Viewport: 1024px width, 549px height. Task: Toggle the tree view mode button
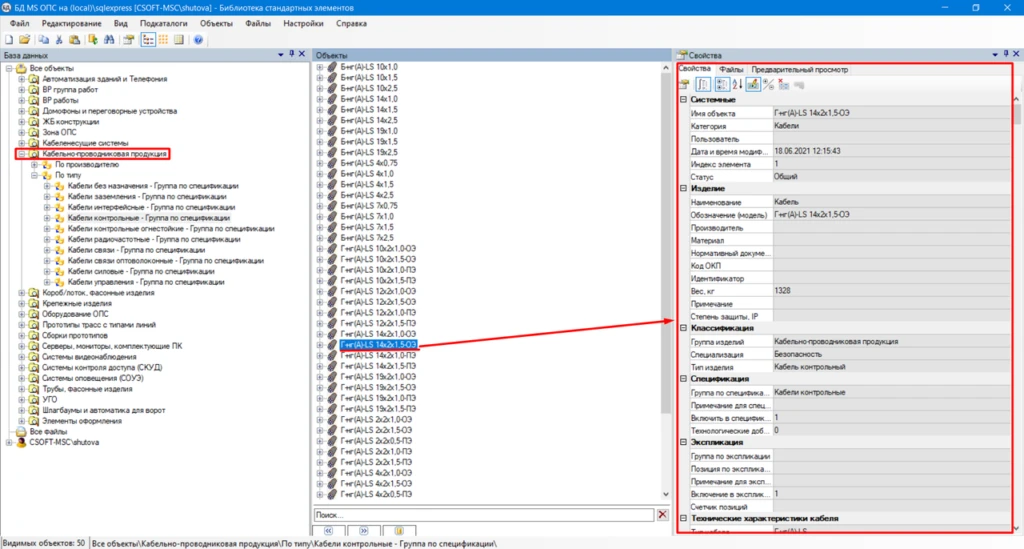[148, 40]
